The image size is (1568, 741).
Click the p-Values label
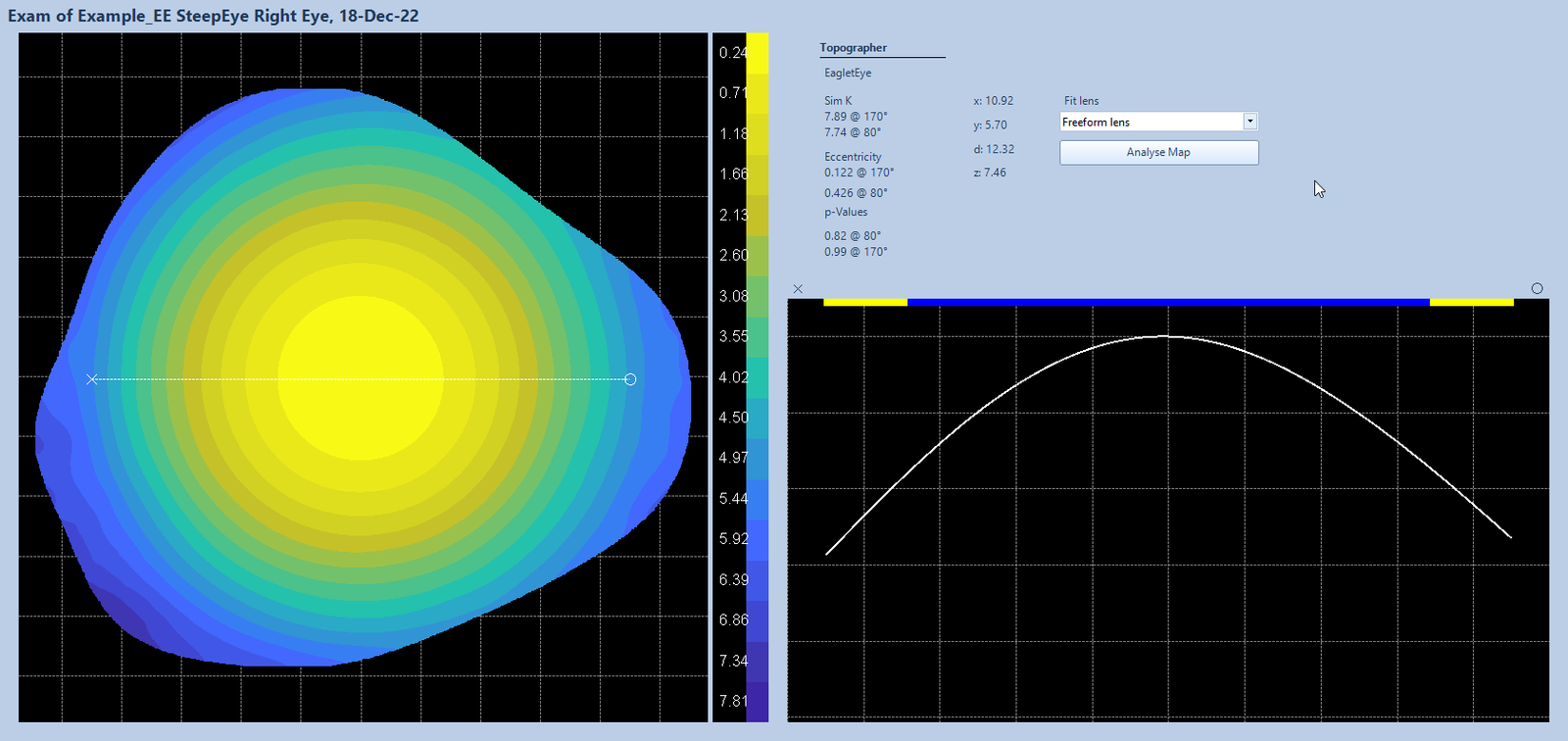pos(846,212)
